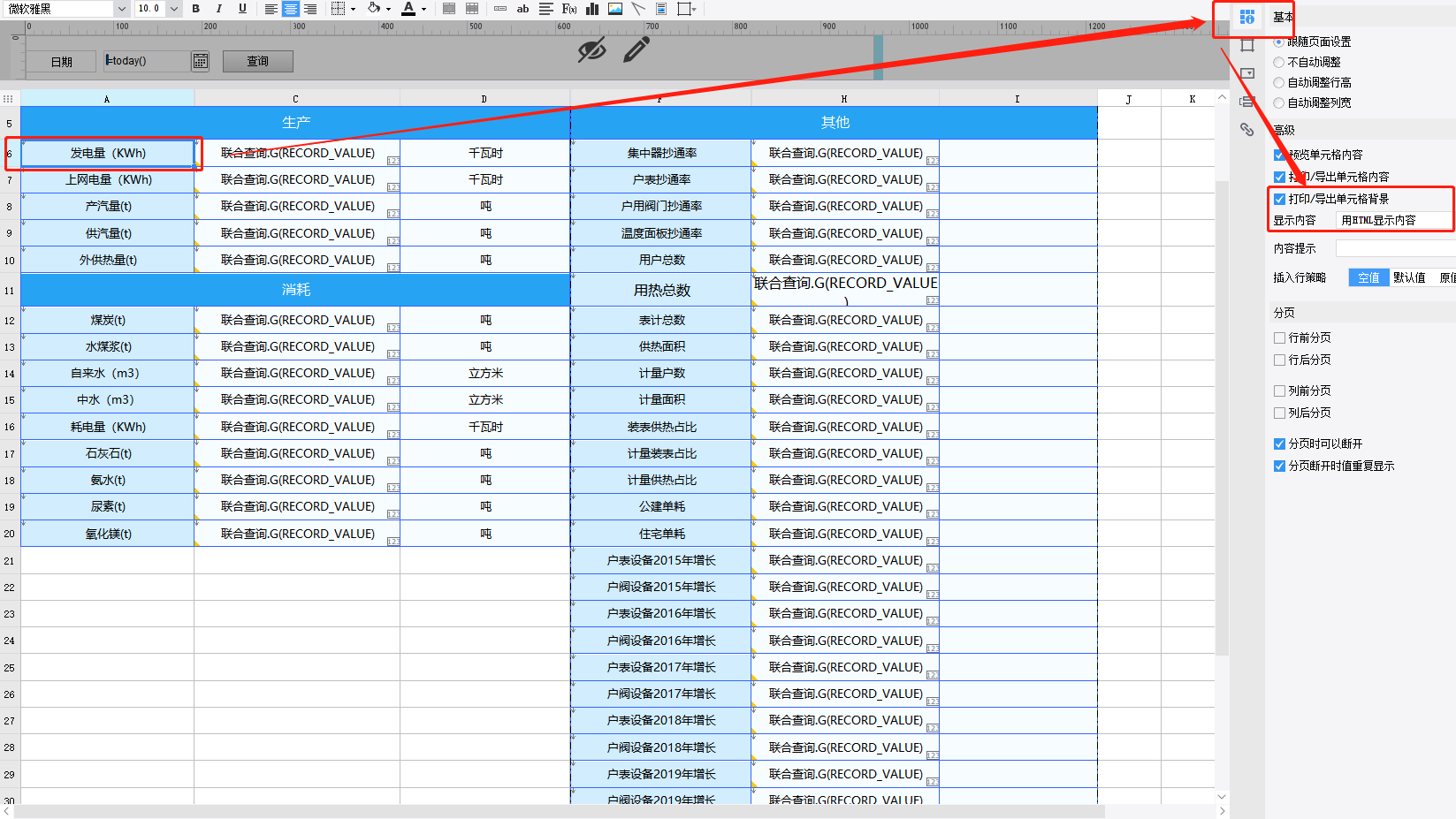
Task: Select 默认值 insert row strategy tab
Action: [x=1409, y=277]
